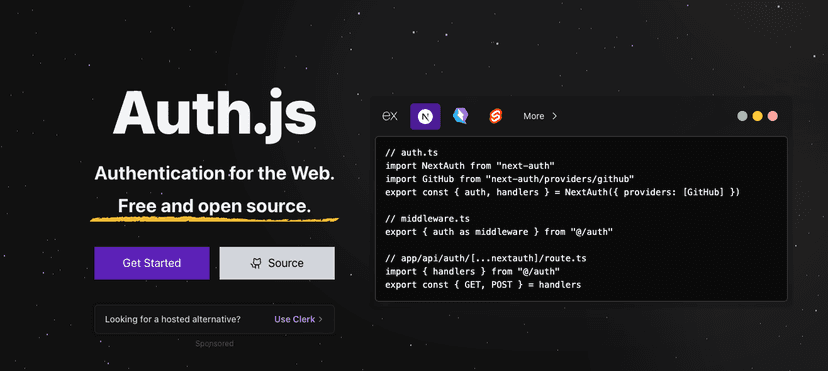Image resolution: width=828 pixels, height=371 pixels.
Task: Switch to the SvelteKit framework icon
Action: [495, 116]
